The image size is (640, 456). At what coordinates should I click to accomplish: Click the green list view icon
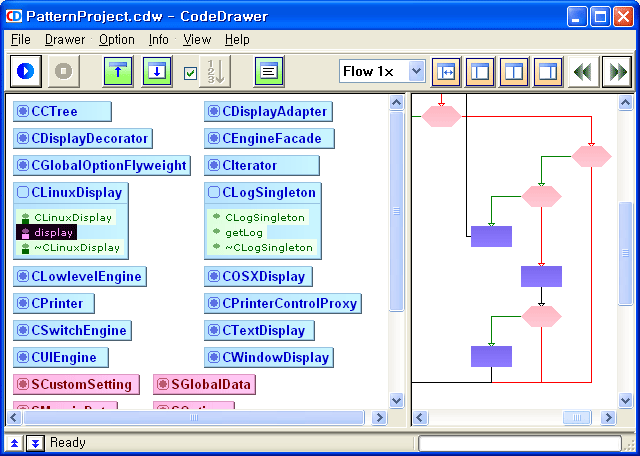(x=268, y=71)
